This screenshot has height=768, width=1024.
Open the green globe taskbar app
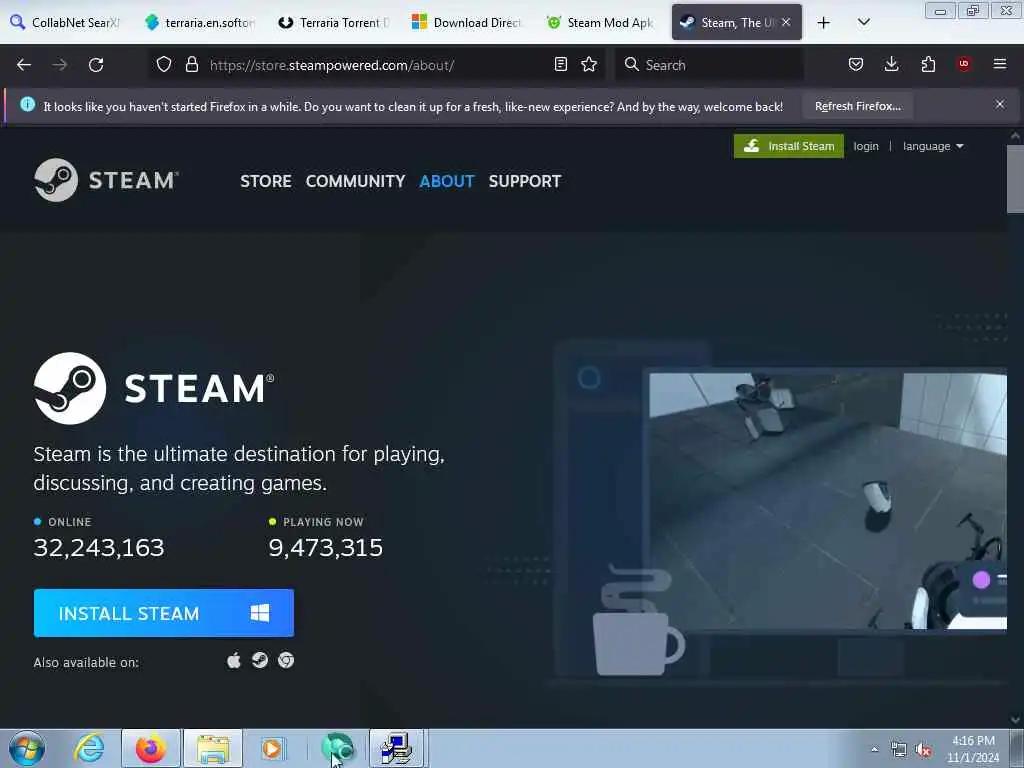point(337,748)
